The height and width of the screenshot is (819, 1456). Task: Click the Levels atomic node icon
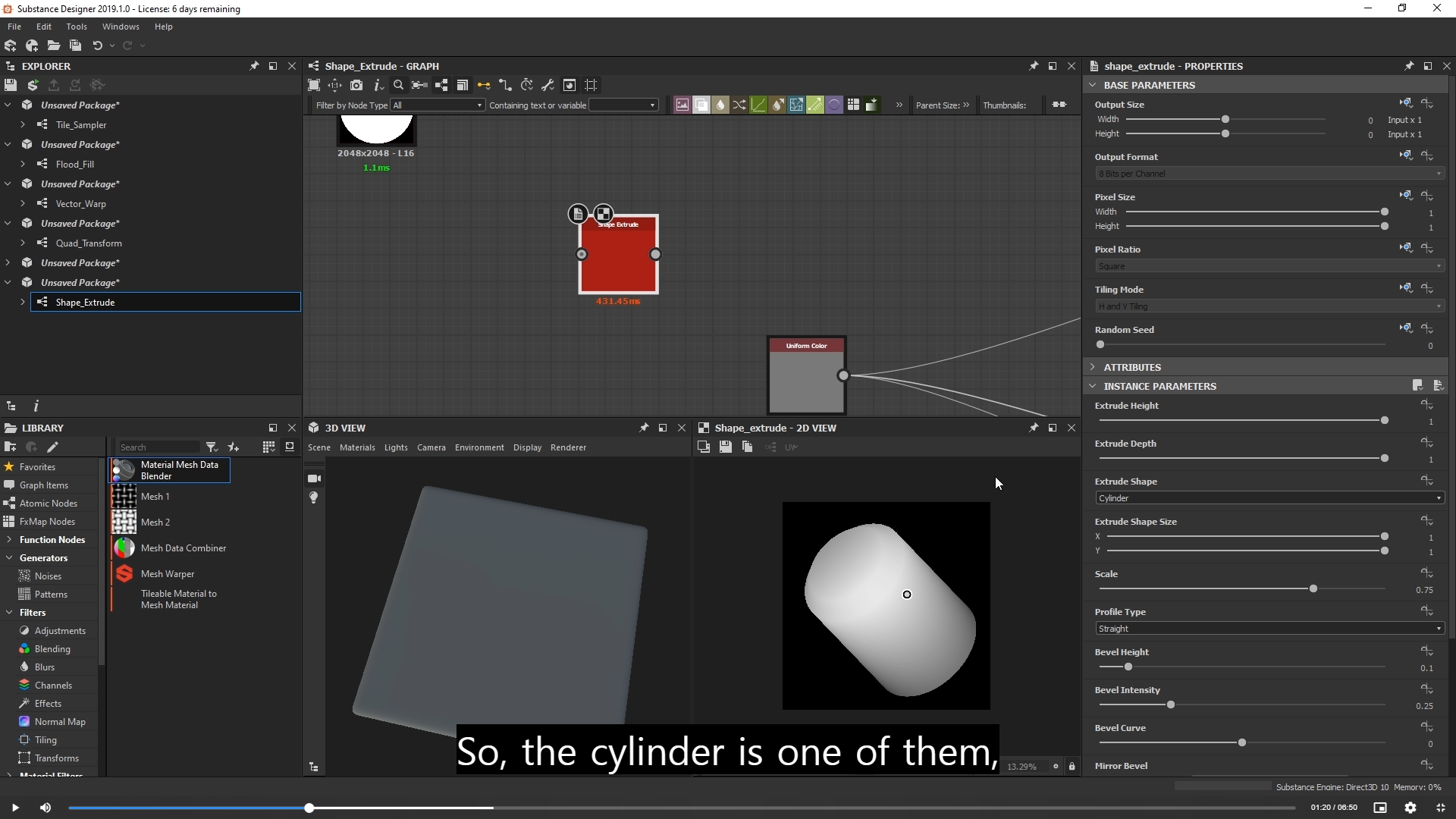click(758, 105)
